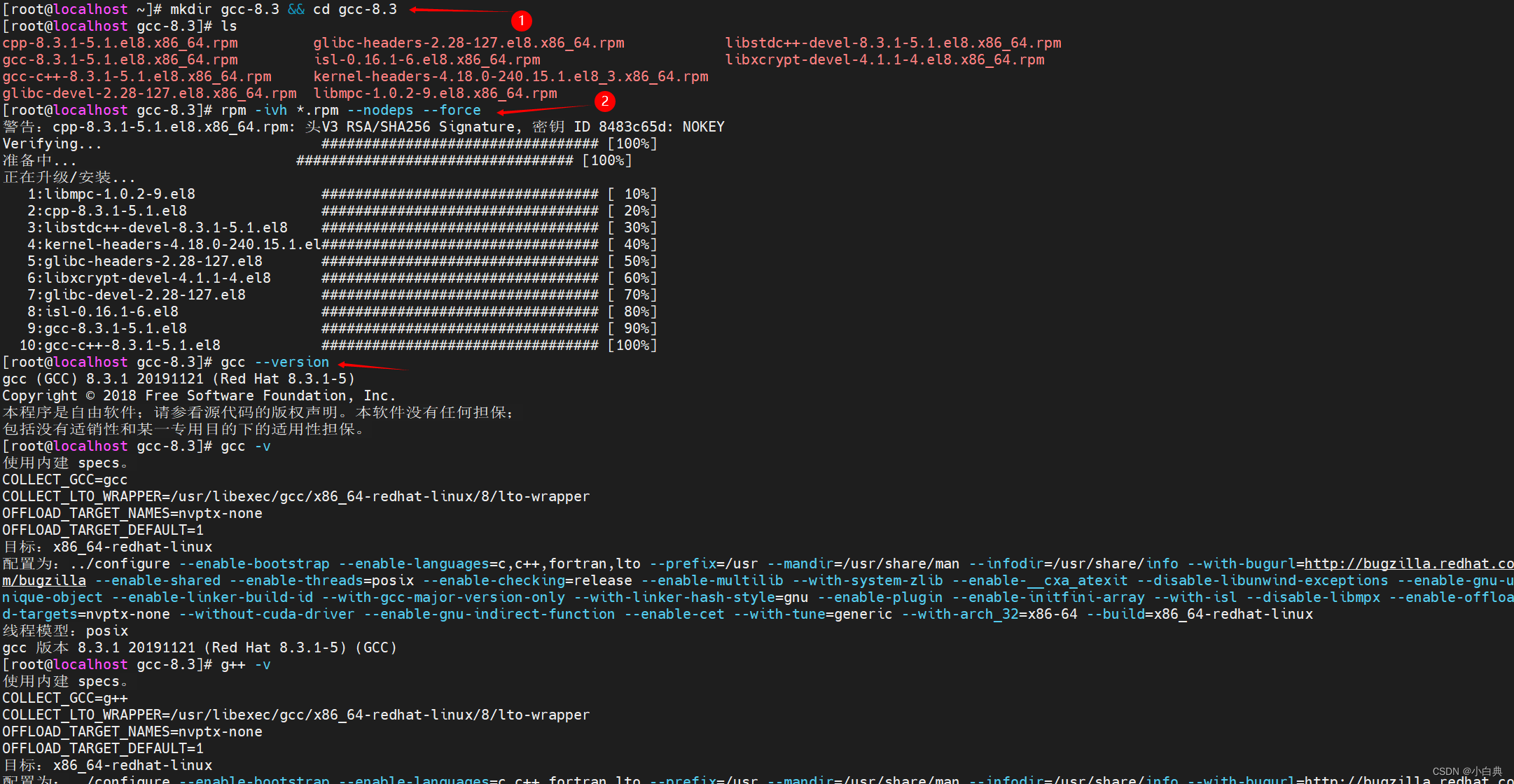Click the file name libmpc-1.0.2-9.el8.x86_64.rpm
Screen dimensions: 1514x784
coord(435,93)
